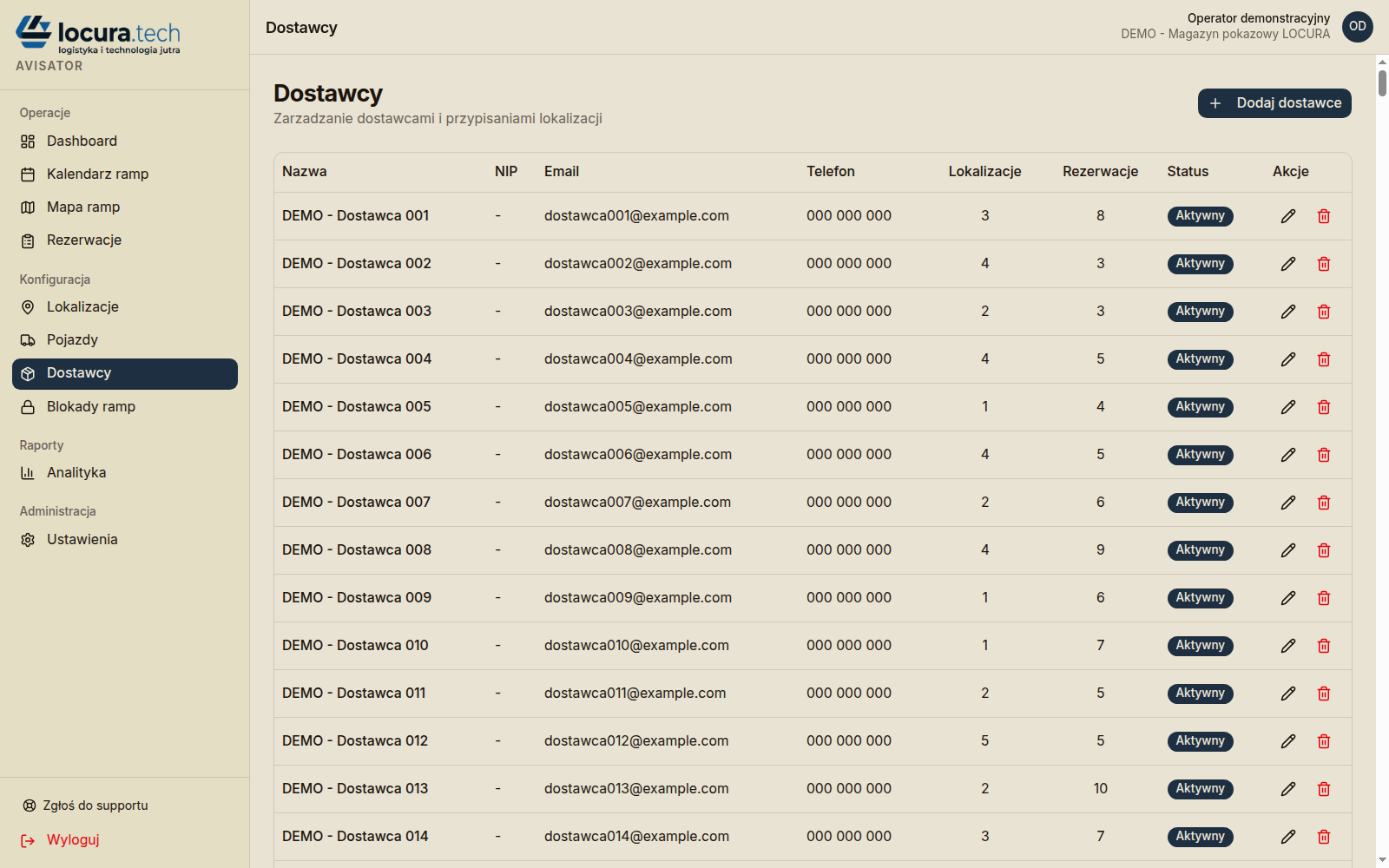Delete Dostawca 010 via trash icon
This screenshot has width=1389, height=868.
(1324, 646)
